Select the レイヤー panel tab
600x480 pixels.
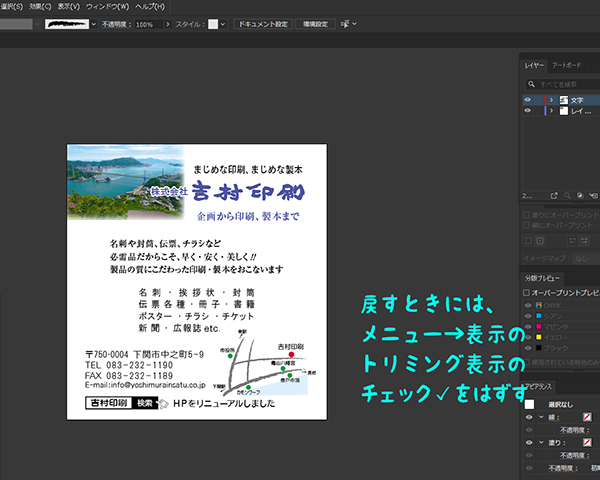(534, 65)
